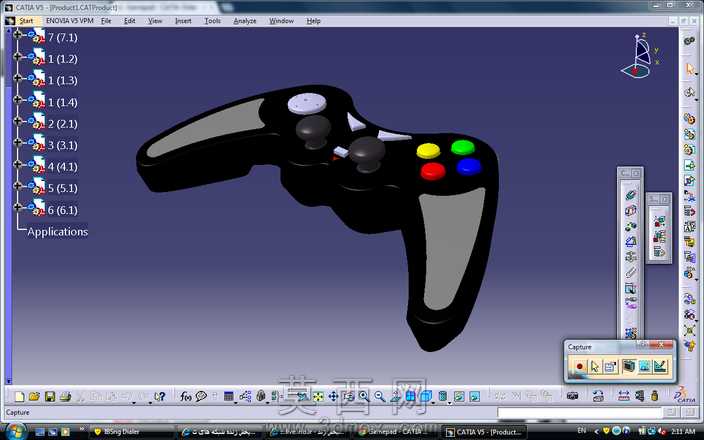The width and height of the screenshot is (704, 440).
Task: Click the Fit All In icon
Action: (x=318, y=396)
